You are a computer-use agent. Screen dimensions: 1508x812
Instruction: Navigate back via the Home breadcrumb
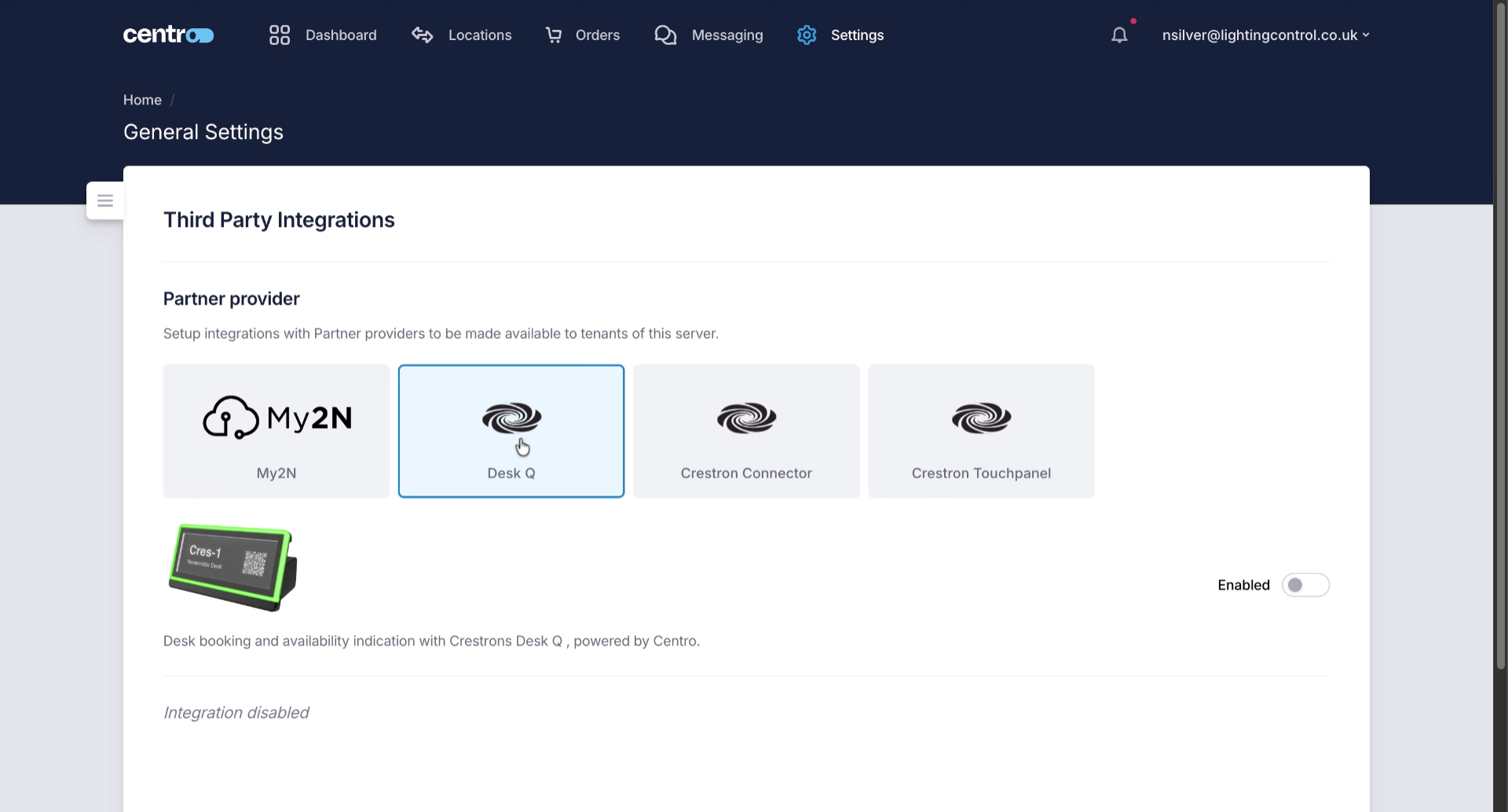(x=142, y=100)
